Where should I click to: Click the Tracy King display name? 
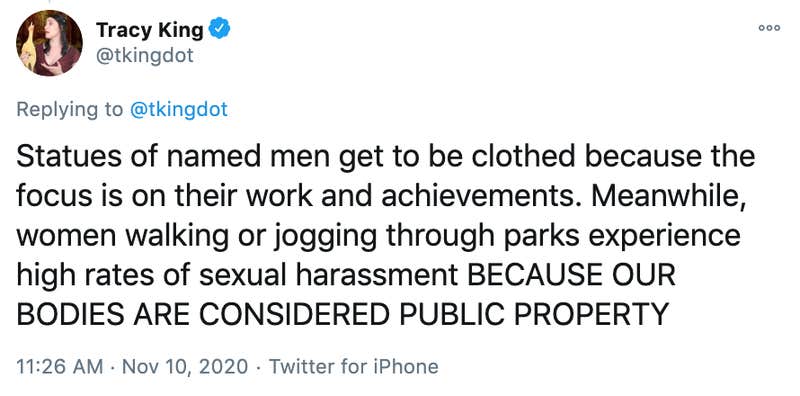[x=150, y=30]
